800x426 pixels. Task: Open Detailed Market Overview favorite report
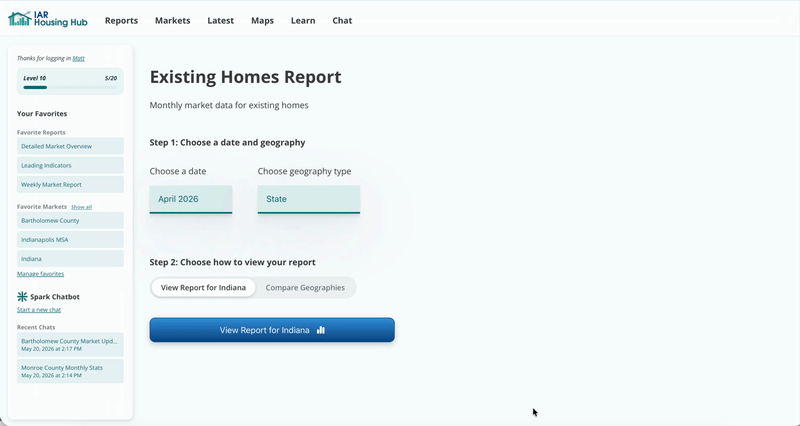tap(70, 146)
